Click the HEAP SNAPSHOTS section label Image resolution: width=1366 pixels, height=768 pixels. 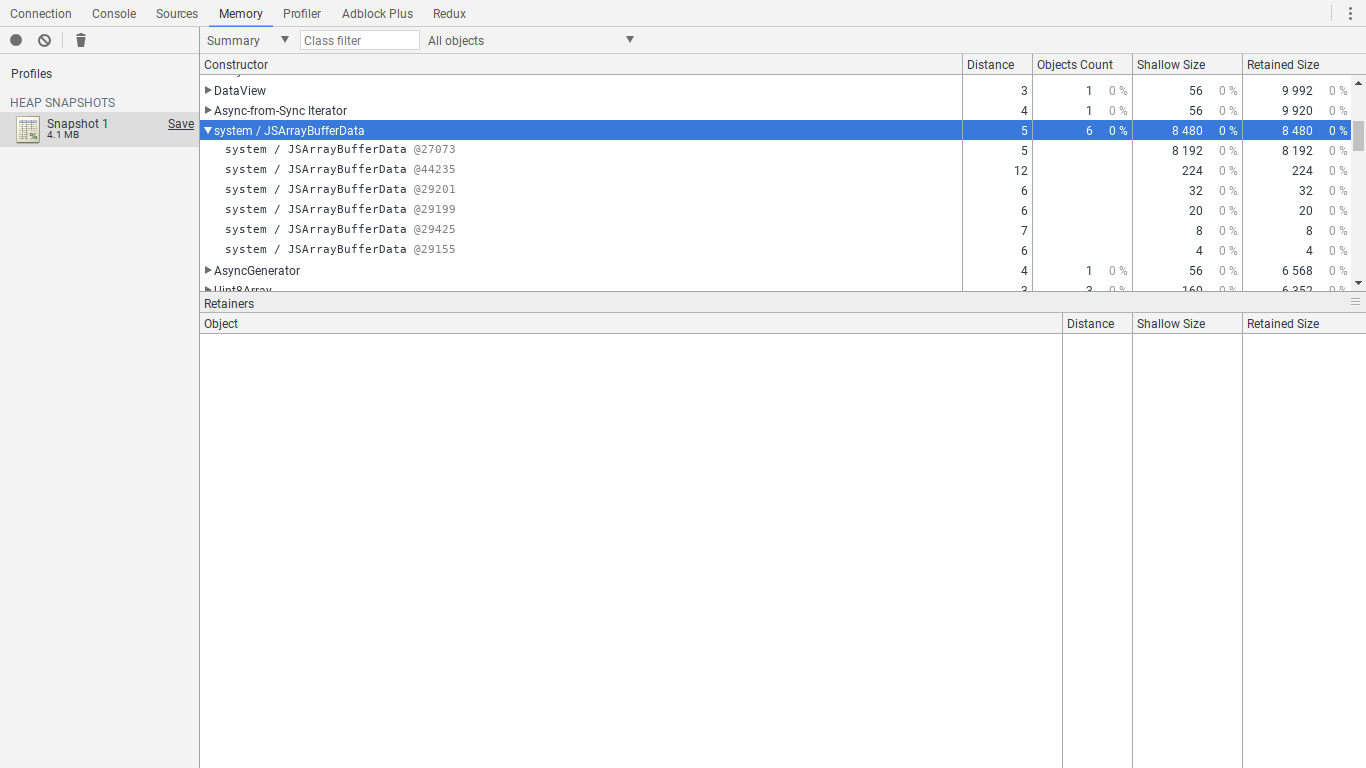click(63, 103)
